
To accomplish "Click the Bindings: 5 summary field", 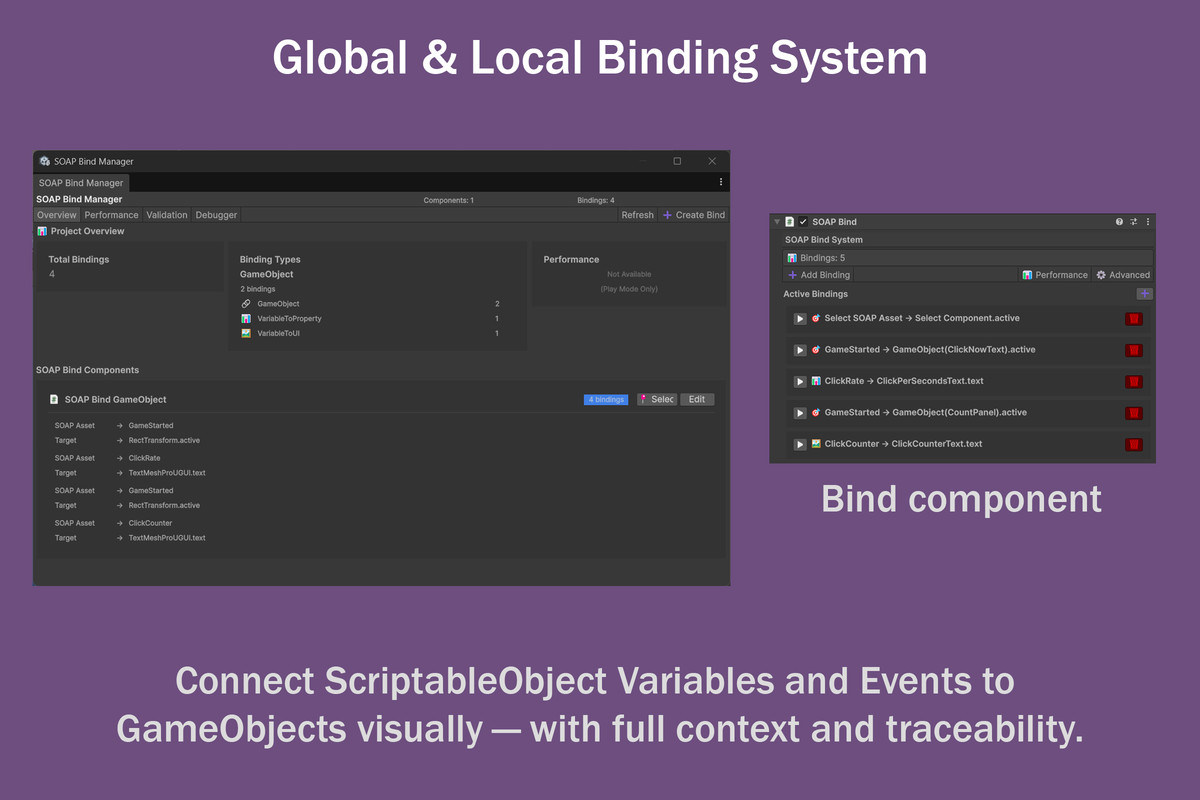I will tap(968, 258).
